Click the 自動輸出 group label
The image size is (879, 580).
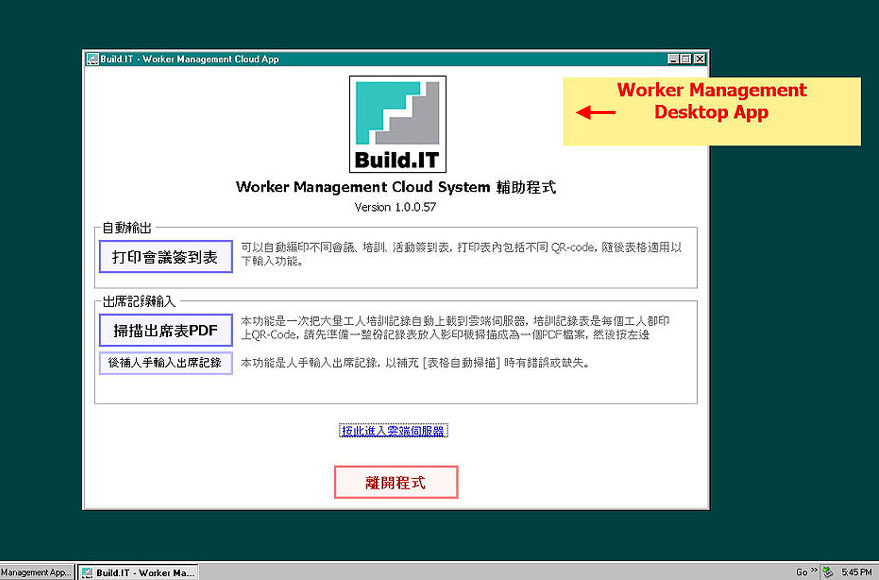127,228
